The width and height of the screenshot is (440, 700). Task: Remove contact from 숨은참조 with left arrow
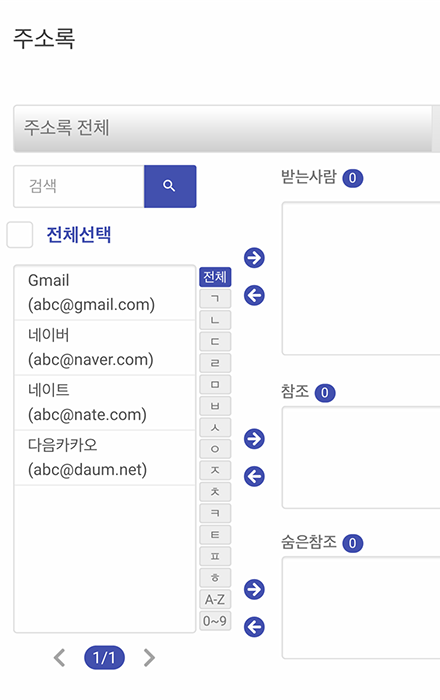(x=254, y=627)
